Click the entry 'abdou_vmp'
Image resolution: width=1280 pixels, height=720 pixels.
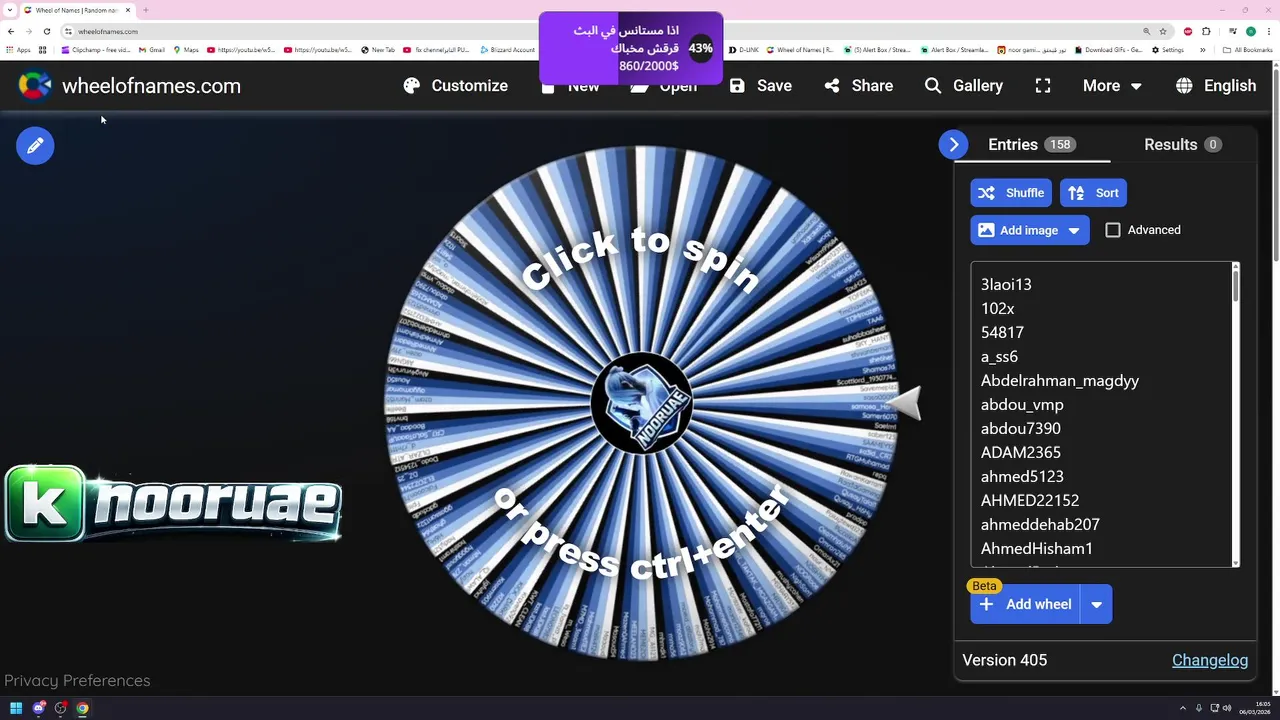point(1022,405)
